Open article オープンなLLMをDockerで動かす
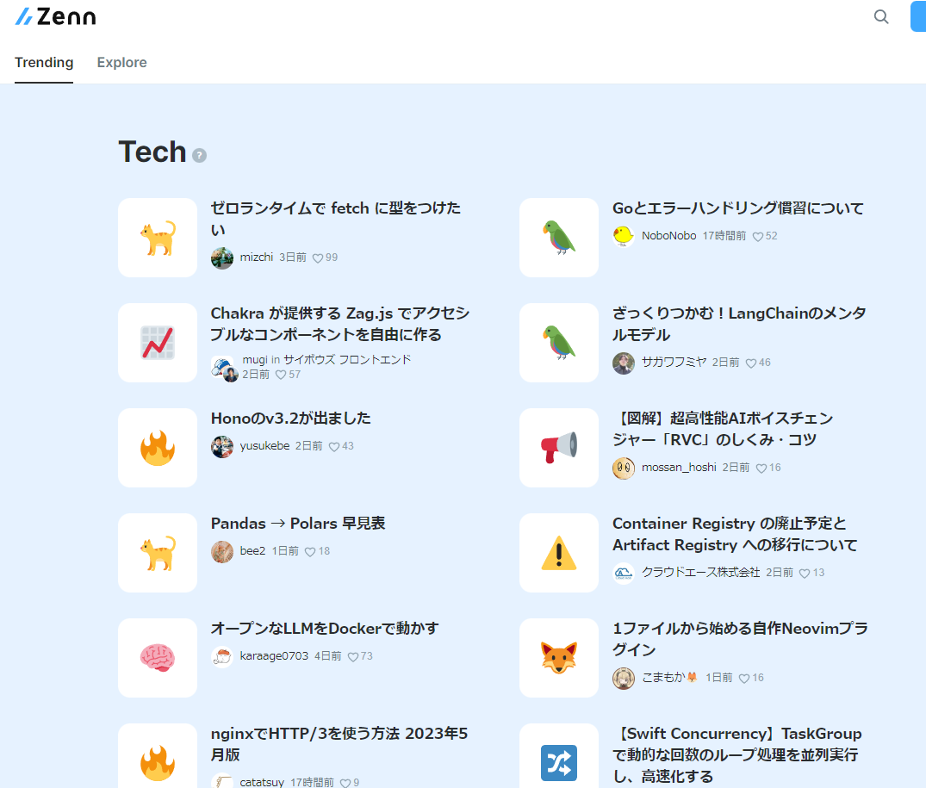This screenshot has width=926, height=788. click(x=325, y=629)
